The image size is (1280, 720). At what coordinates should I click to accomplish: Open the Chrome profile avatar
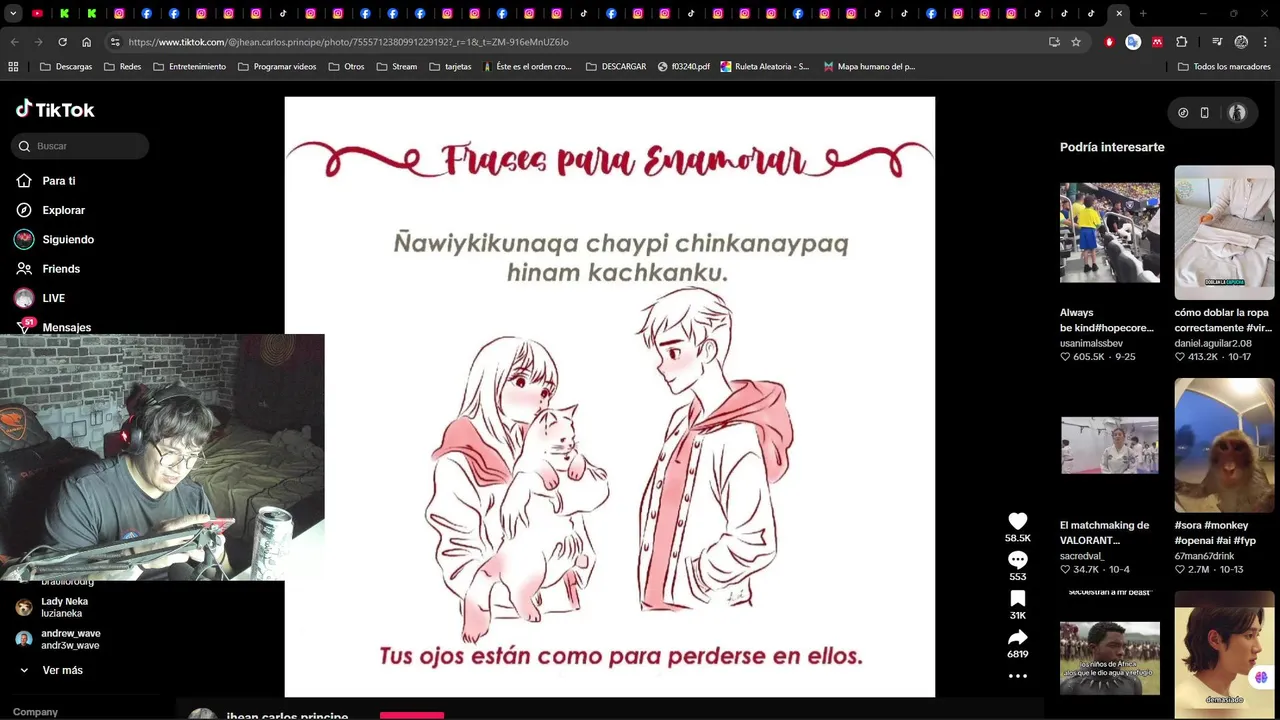coord(1241,42)
